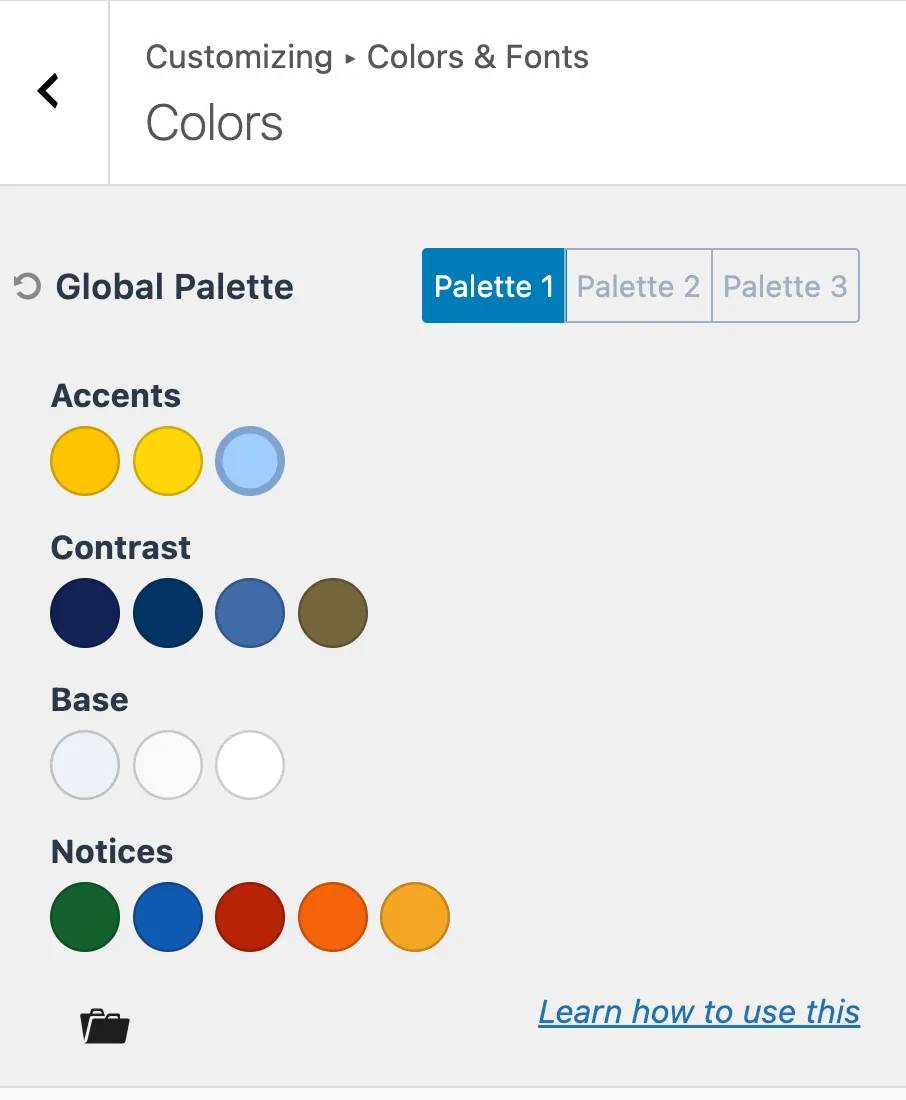Edit the pale blue Base swatch
The image size is (906, 1100).
point(85,765)
